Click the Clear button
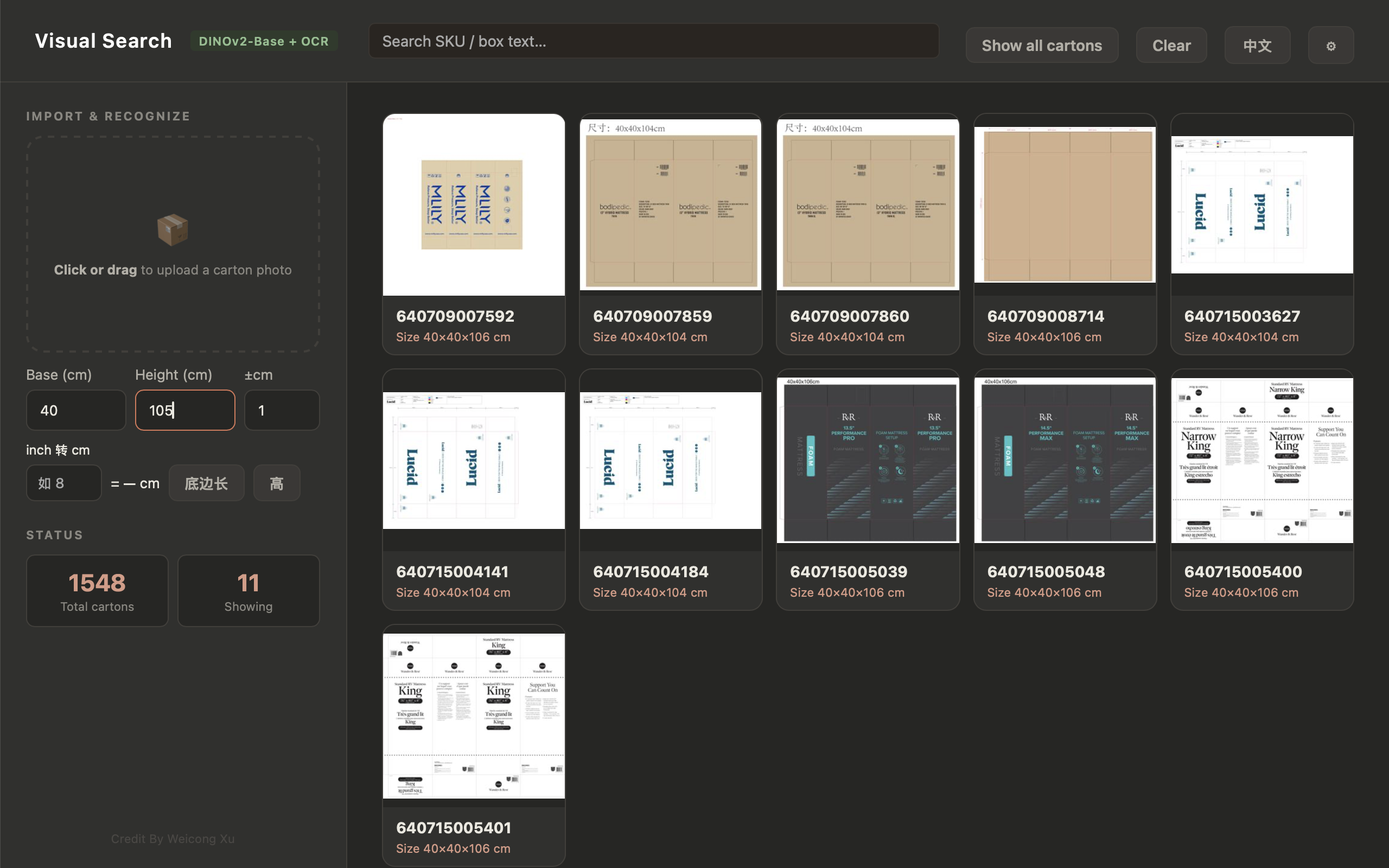Viewport: 1389px width, 868px height. point(1171,46)
